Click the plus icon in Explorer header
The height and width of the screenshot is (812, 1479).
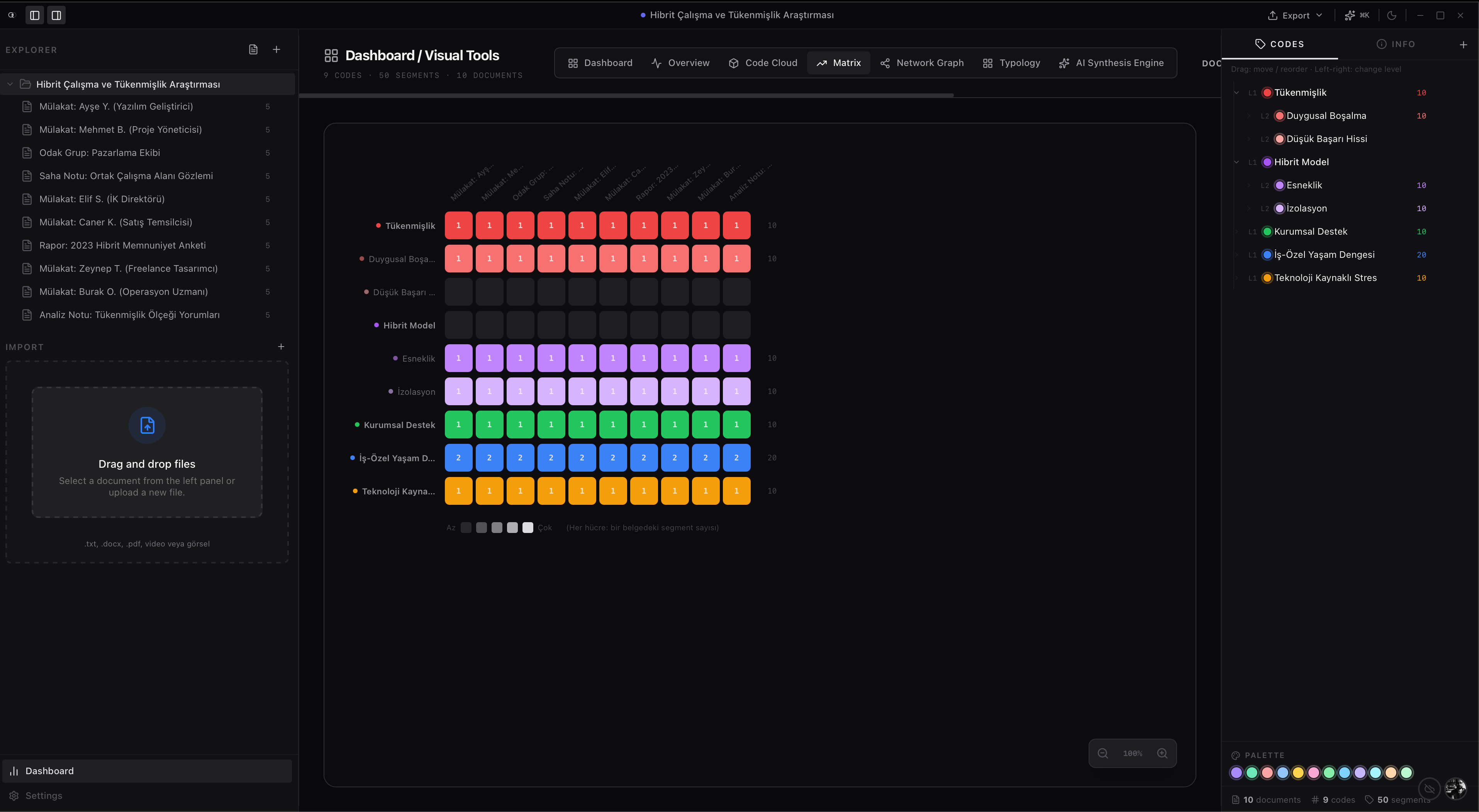click(276, 49)
